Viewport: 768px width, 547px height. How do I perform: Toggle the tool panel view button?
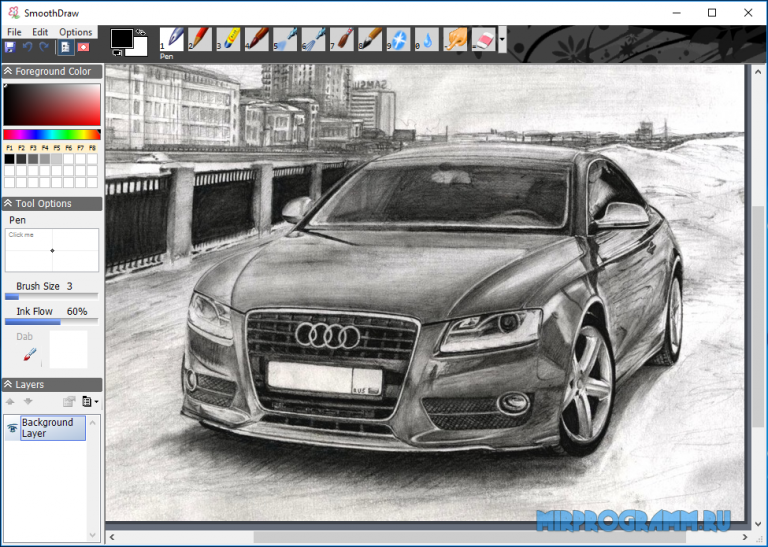(x=66, y=47)
